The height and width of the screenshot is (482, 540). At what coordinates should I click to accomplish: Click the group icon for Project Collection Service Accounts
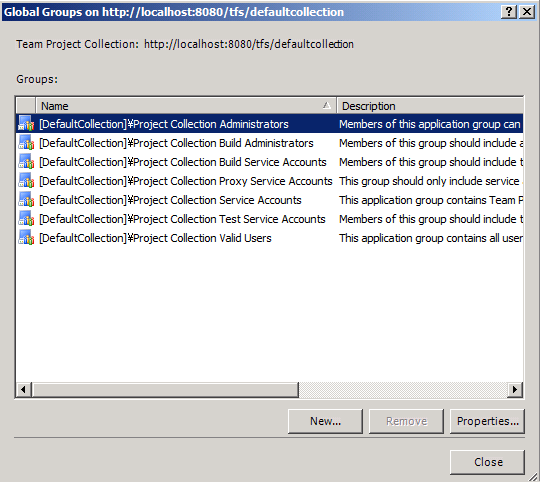[x=26, y=200]
